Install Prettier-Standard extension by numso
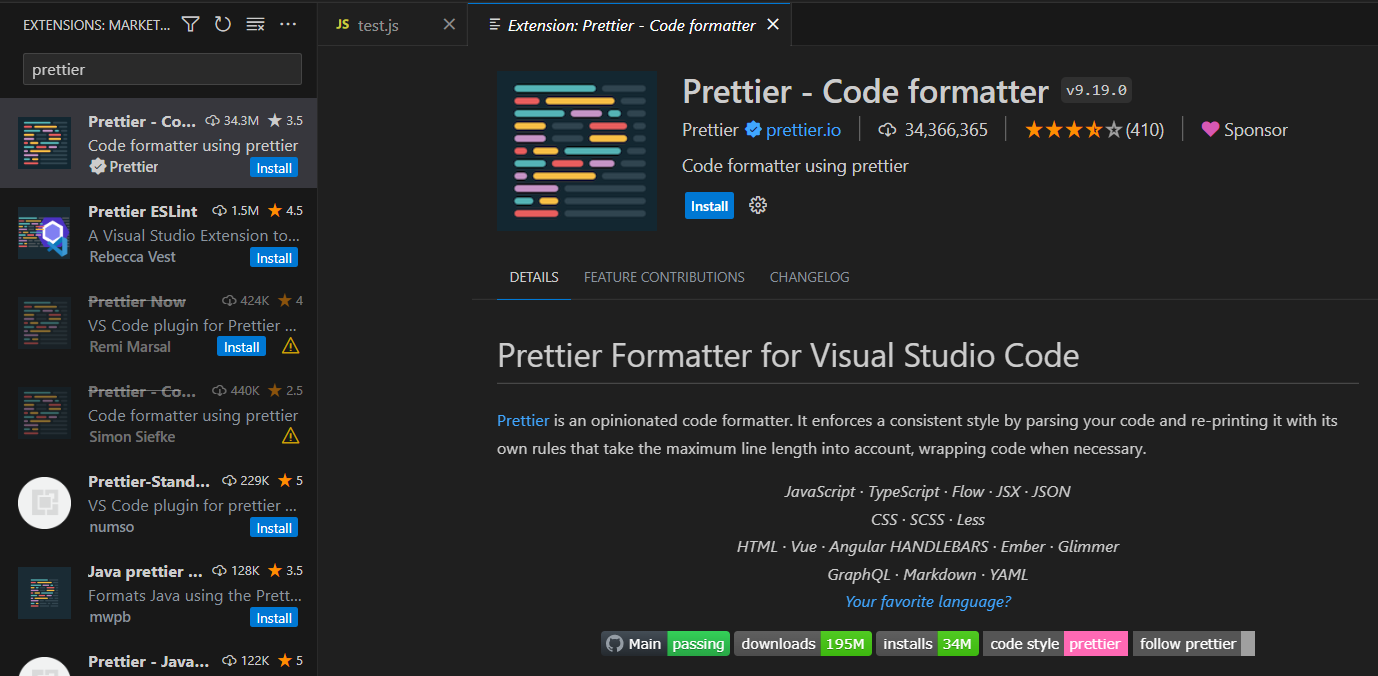This screenshot has height=676, width=1378. pos(274,528)
